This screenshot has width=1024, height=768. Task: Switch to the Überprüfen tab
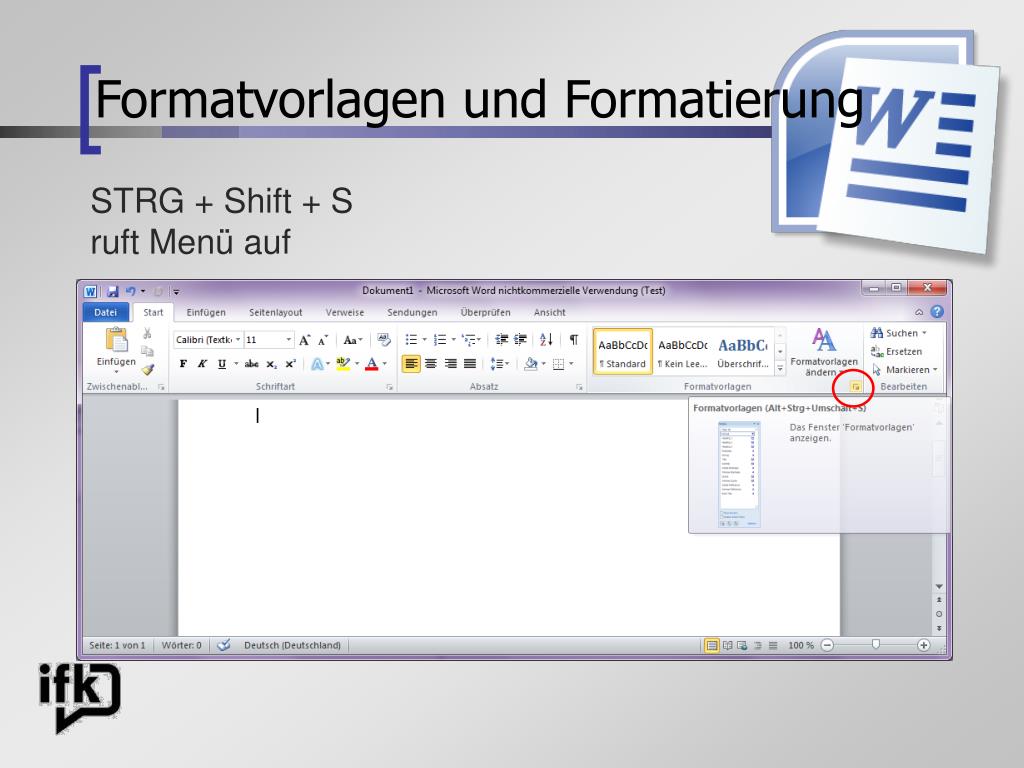tap(485, 313)
